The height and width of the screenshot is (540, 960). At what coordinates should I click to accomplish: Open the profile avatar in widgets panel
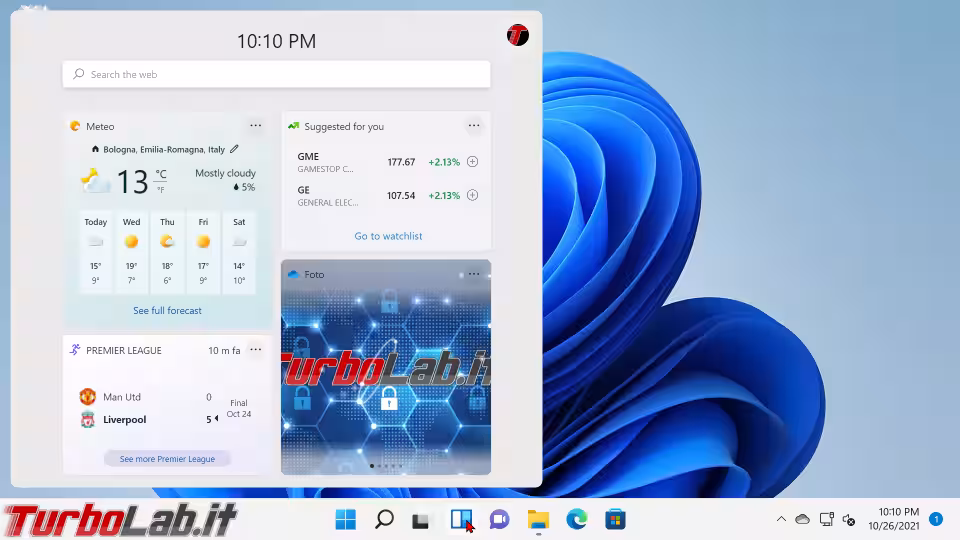517,36
